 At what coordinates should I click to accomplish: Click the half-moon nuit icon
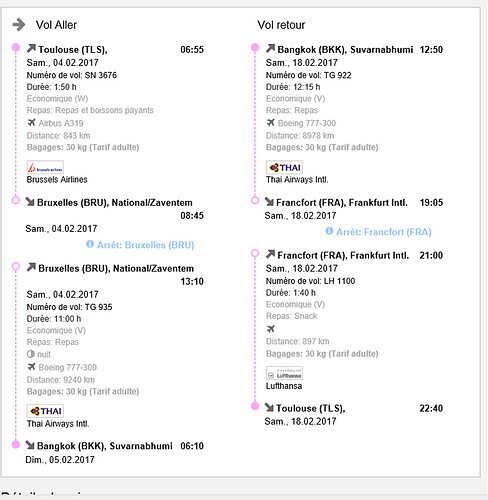(31, 354)
